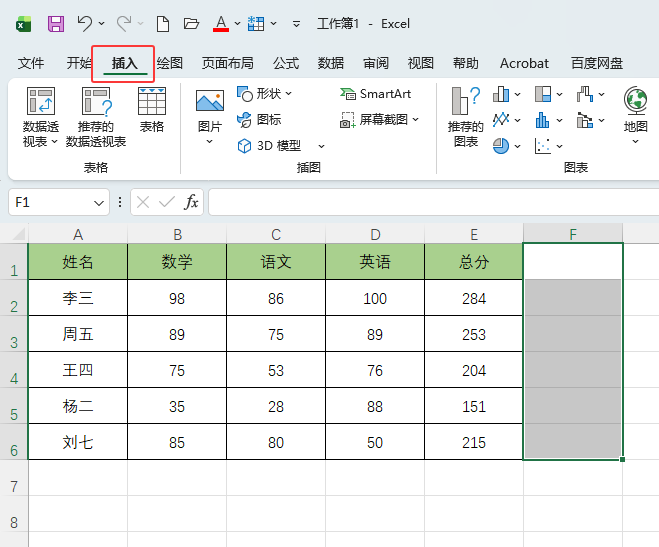Image resolution: width=659 pixels, height=547 pixels.
Task: Insert a 表格 table
Action: click(152, 110)
